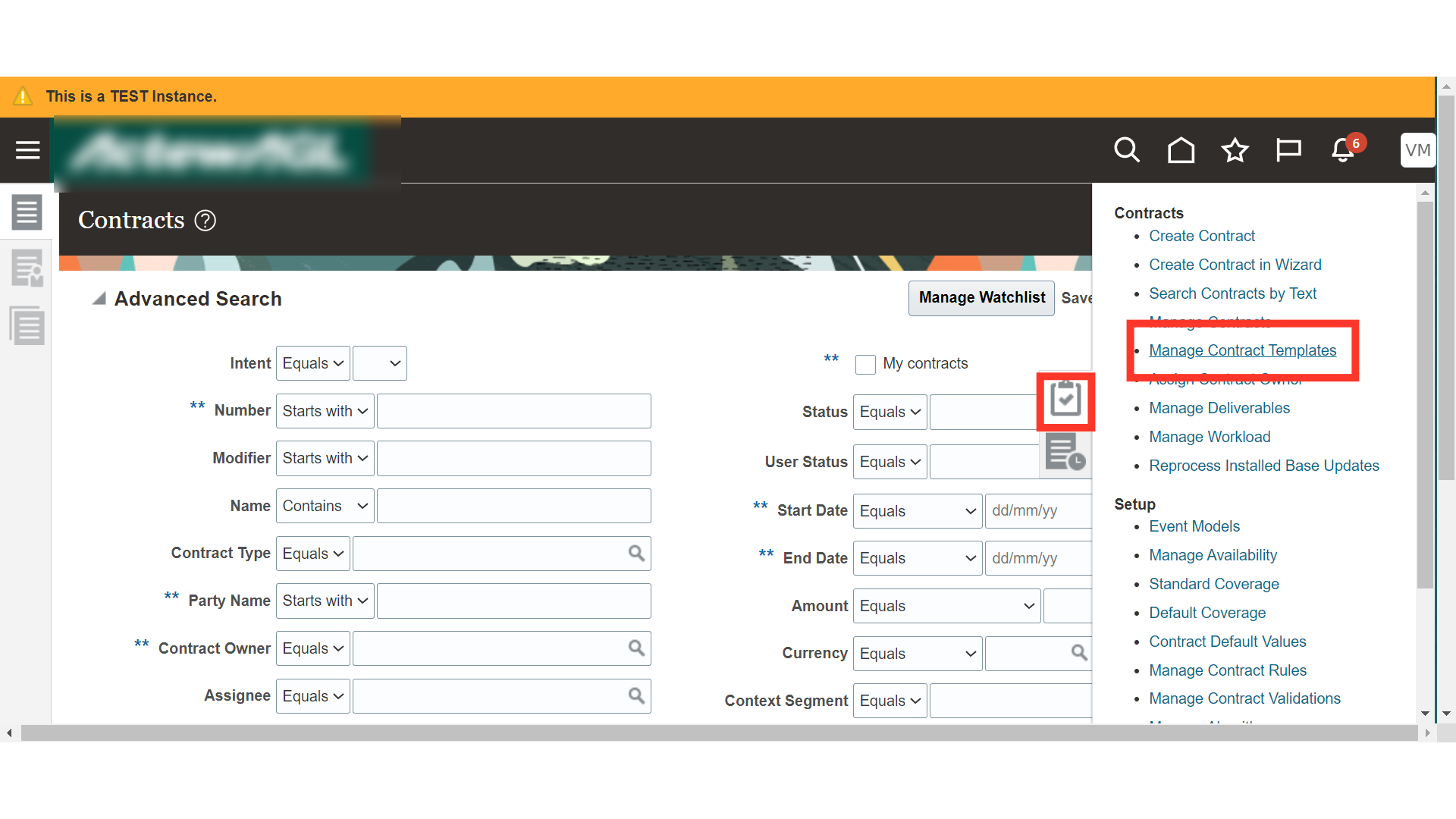Click Assignee search magnifier icon
This screenshot has height=819, width=1456.
(x=636, y=695)
